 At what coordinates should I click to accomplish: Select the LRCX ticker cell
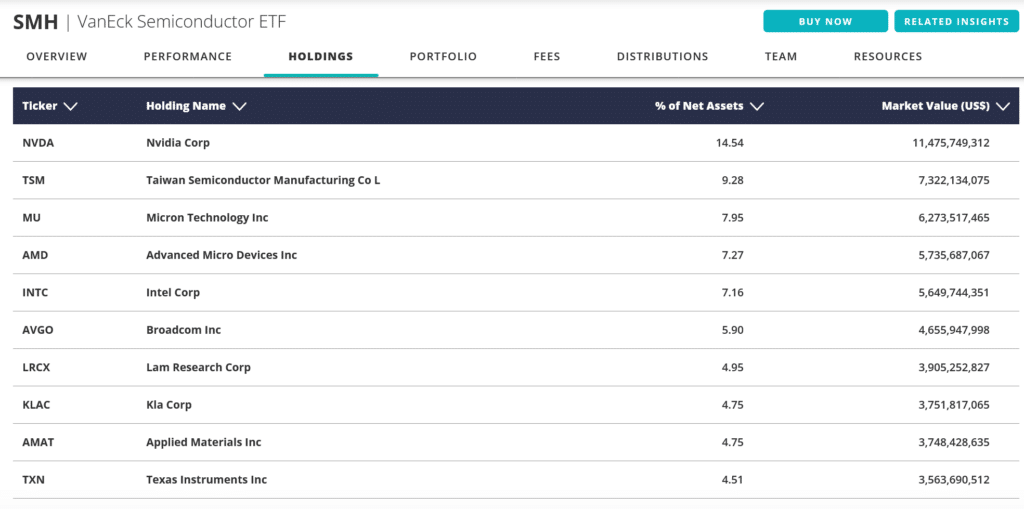[37, 367]
